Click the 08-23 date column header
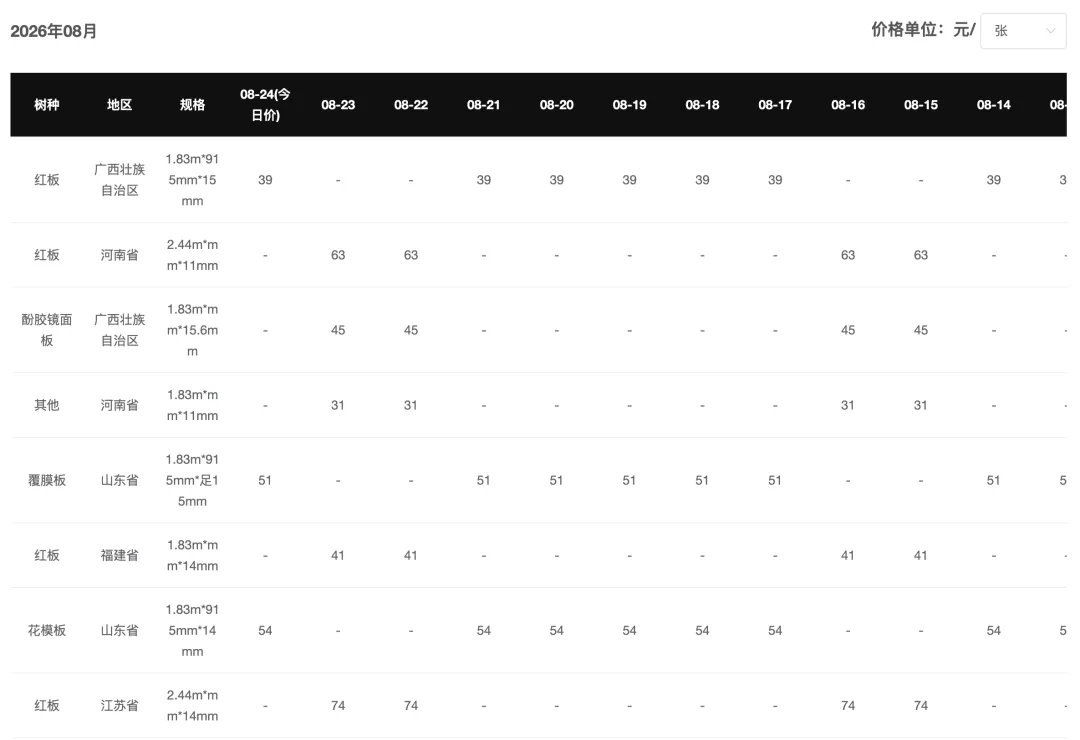Image resolution: width=1080 pixels, height=740 pixels. click(x=338, y=105)
